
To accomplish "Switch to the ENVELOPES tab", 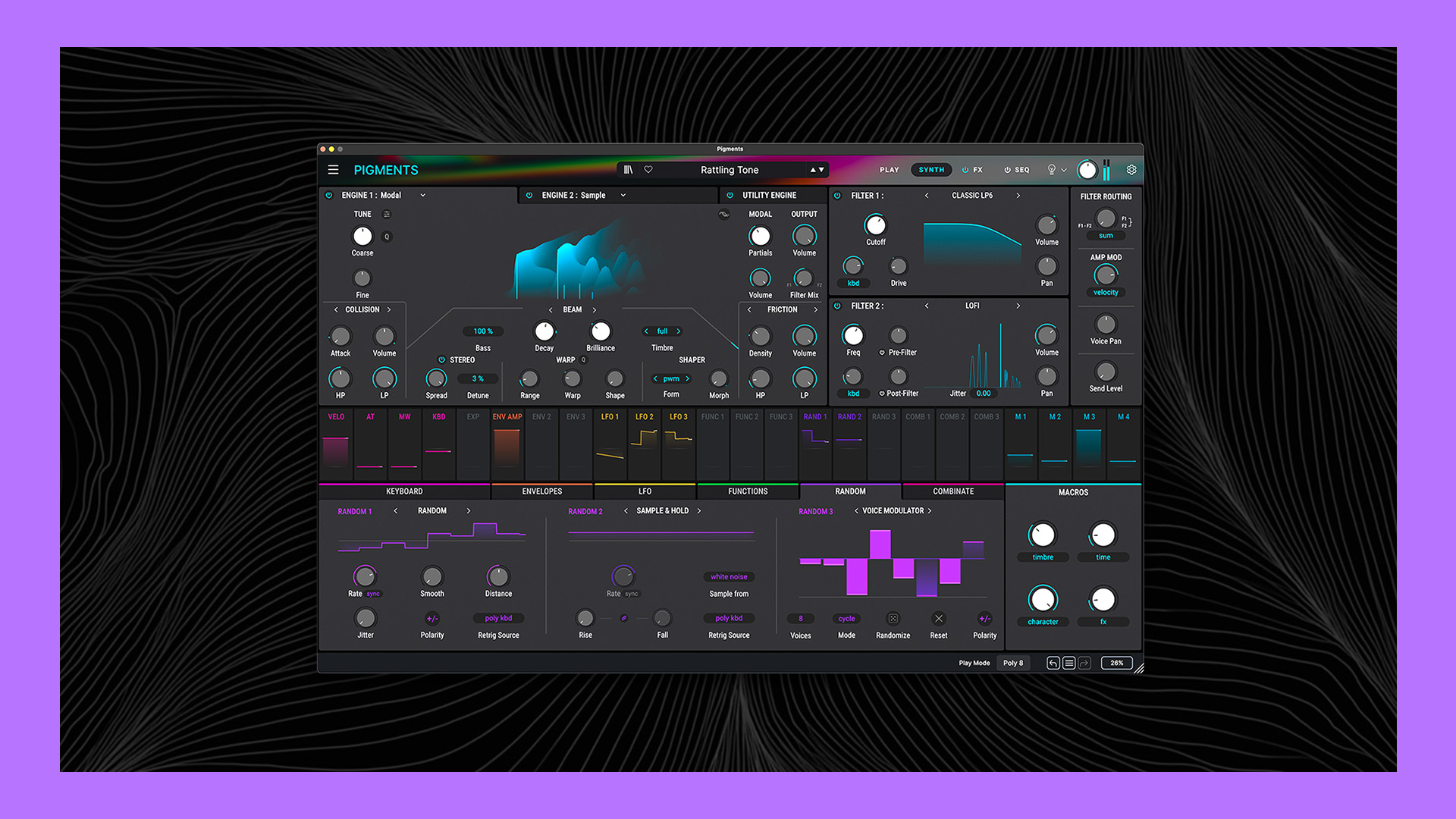I will [x=541, y=491].
